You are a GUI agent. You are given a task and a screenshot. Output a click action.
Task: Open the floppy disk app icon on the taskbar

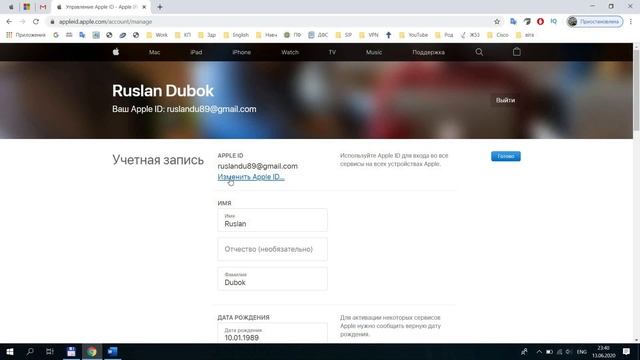pyautogui.click(x=71, y=351)
